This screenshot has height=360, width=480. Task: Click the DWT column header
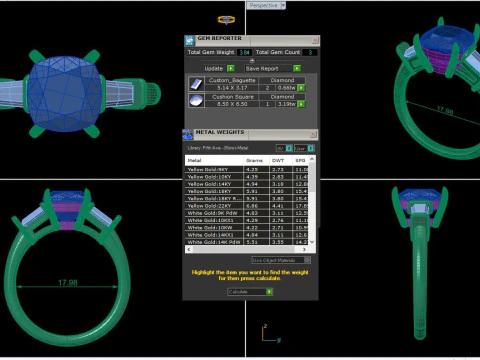click(x=281, y=161)
